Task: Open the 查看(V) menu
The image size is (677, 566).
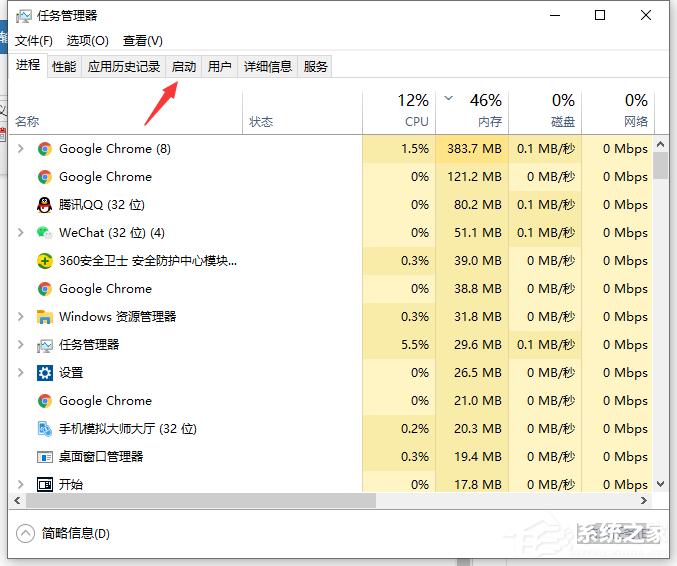Action: pos(142,41)
